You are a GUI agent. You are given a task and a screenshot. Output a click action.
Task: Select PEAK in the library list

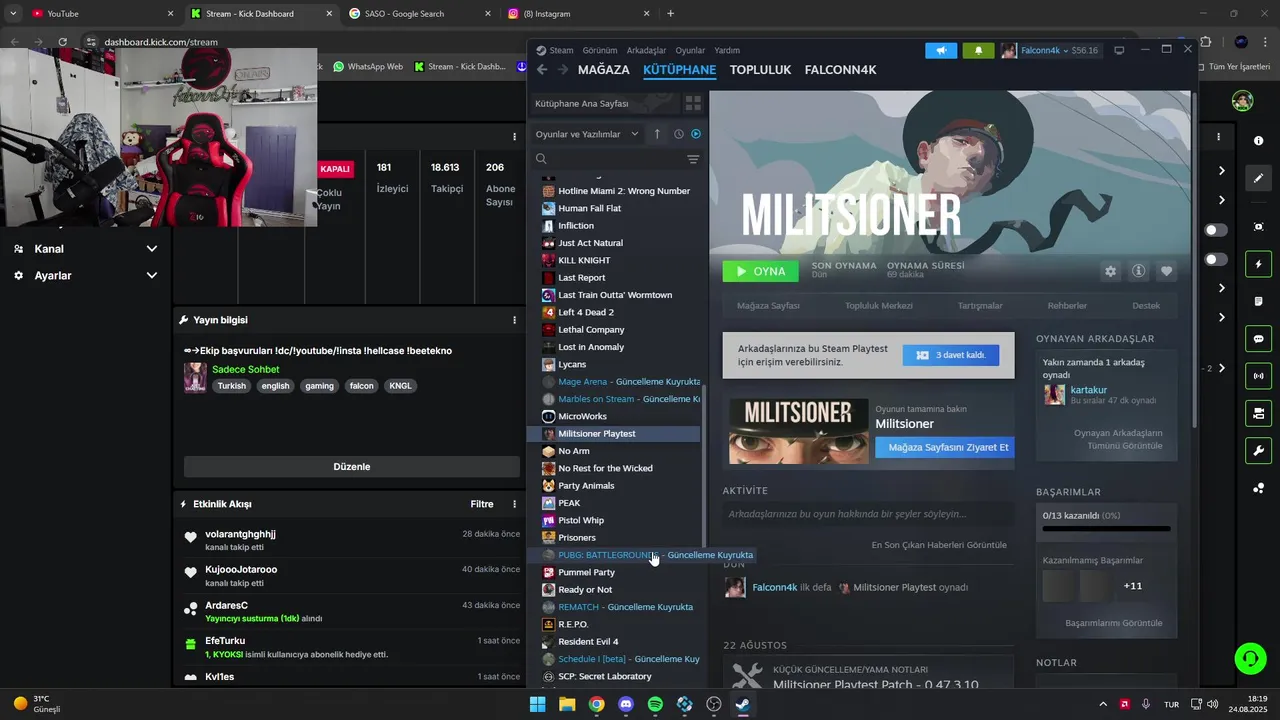click(x=568, y=503)
